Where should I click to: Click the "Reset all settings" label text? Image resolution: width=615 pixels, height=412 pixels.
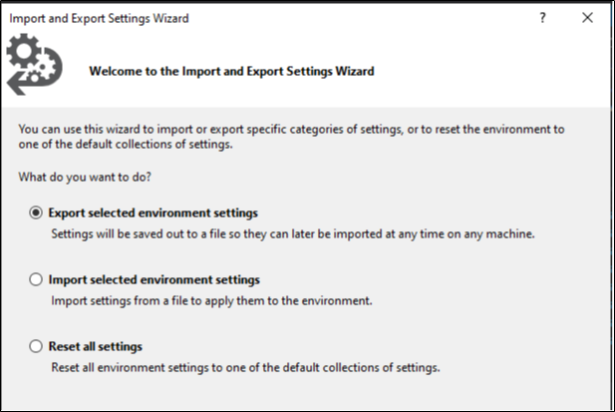click(x=96, y=347)
